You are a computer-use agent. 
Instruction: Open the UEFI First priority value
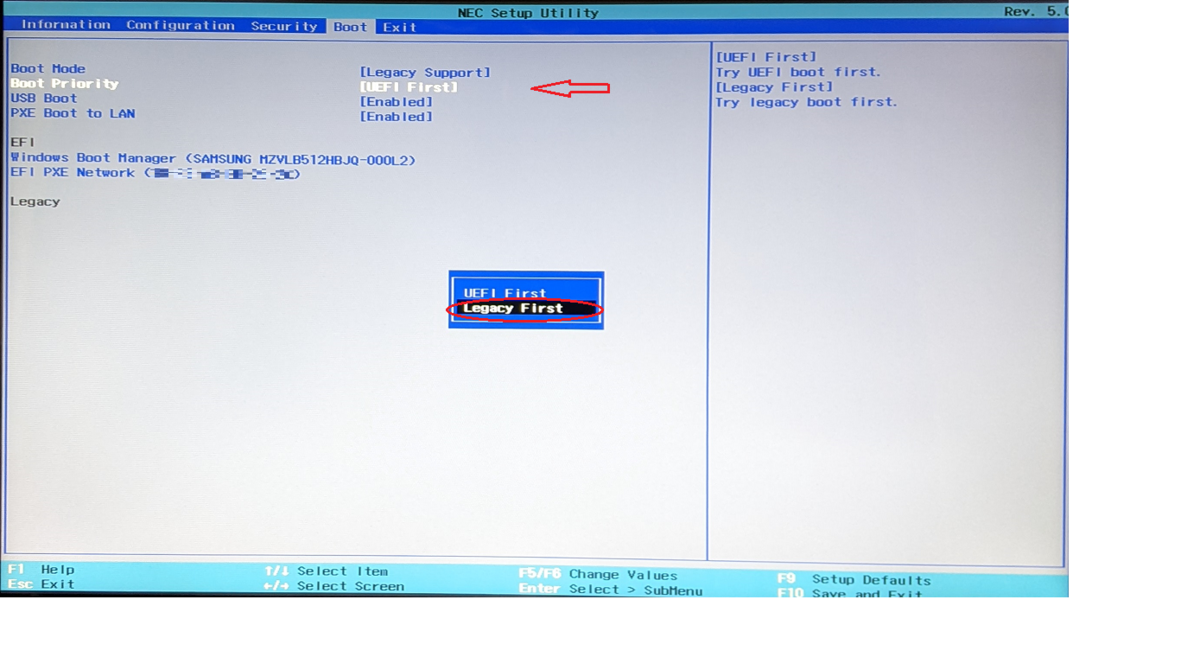pos(408,88)
